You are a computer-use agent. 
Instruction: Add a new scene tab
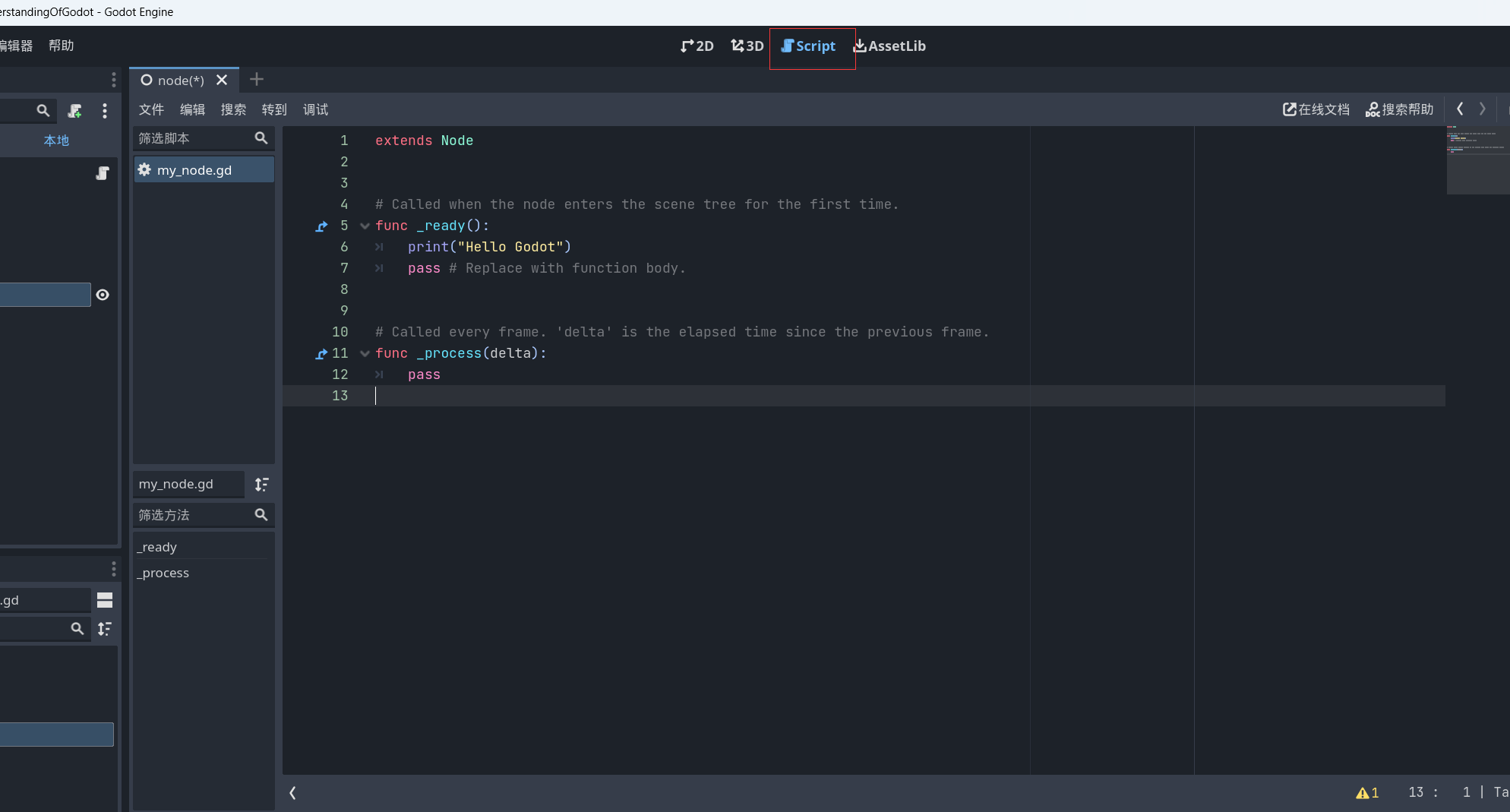257,79
